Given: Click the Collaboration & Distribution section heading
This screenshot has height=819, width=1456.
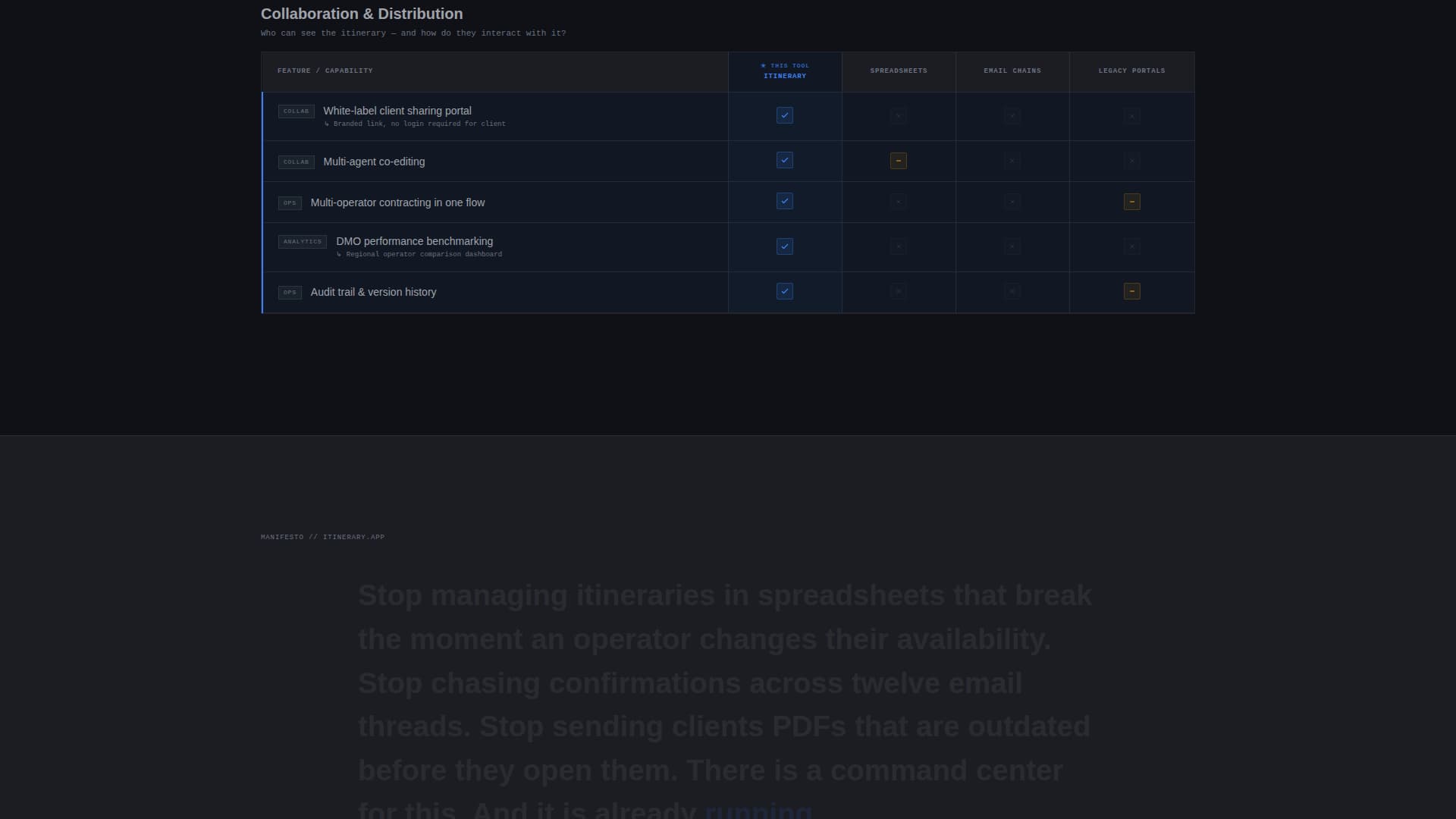Looking at the screenshot, I should coord(362,14).
